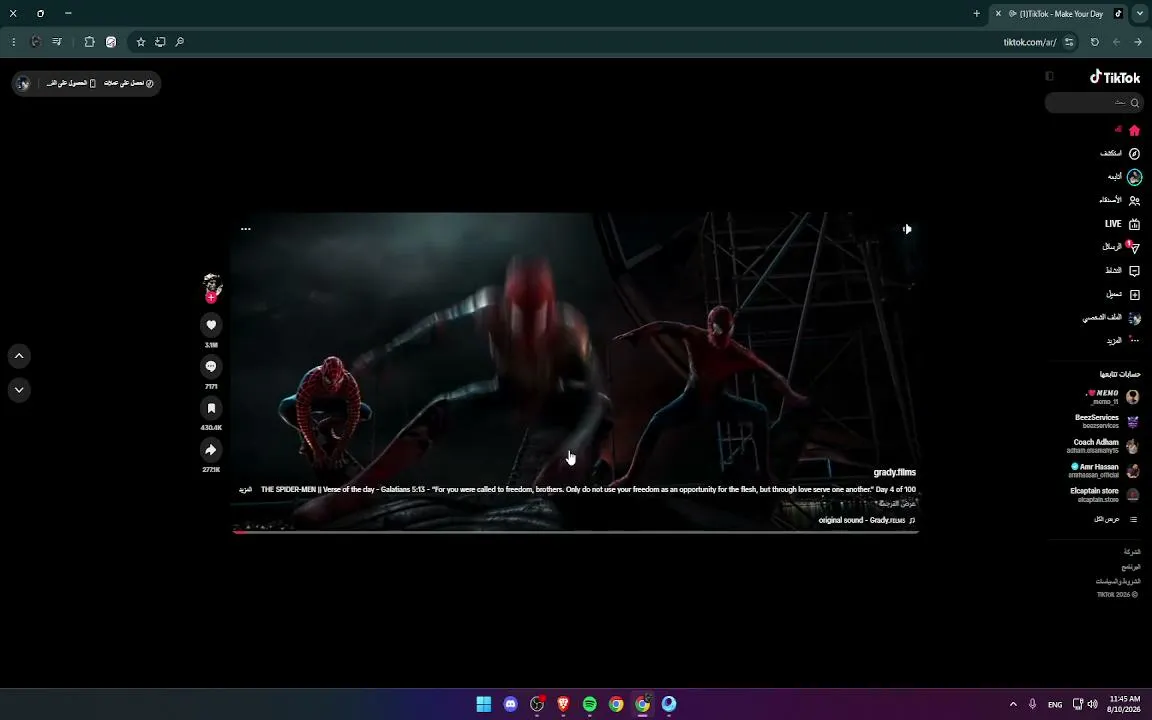Reload the page

(1095, 42)
